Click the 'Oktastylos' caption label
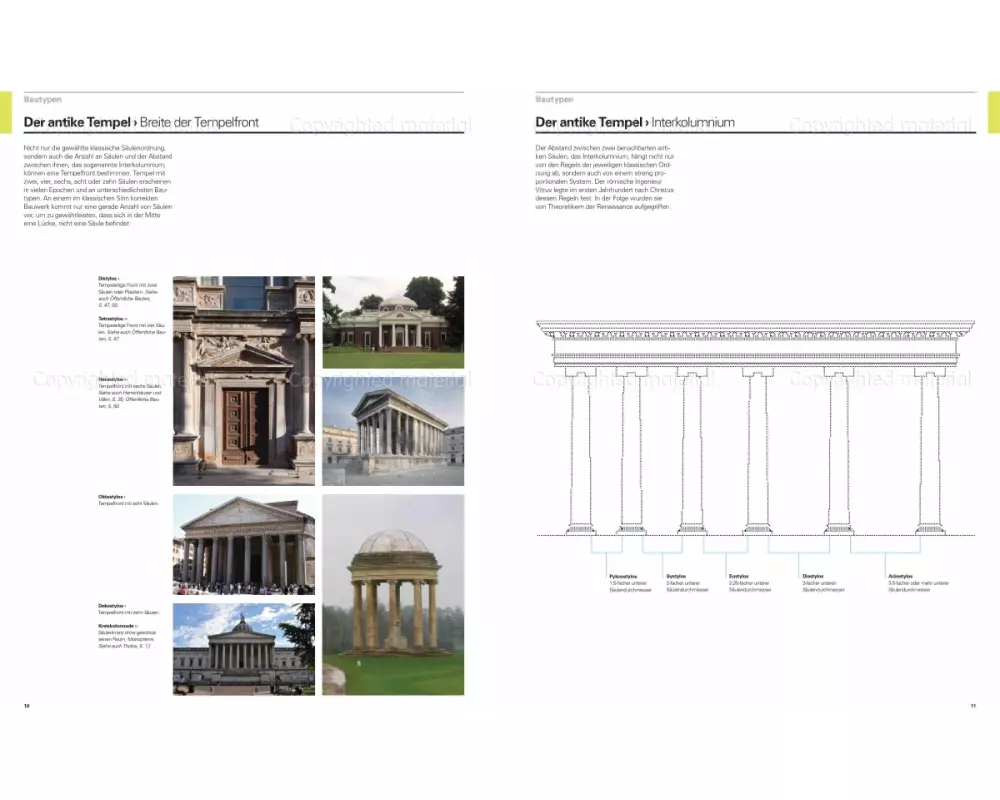 pyautogui.click(x=111, y=497)
